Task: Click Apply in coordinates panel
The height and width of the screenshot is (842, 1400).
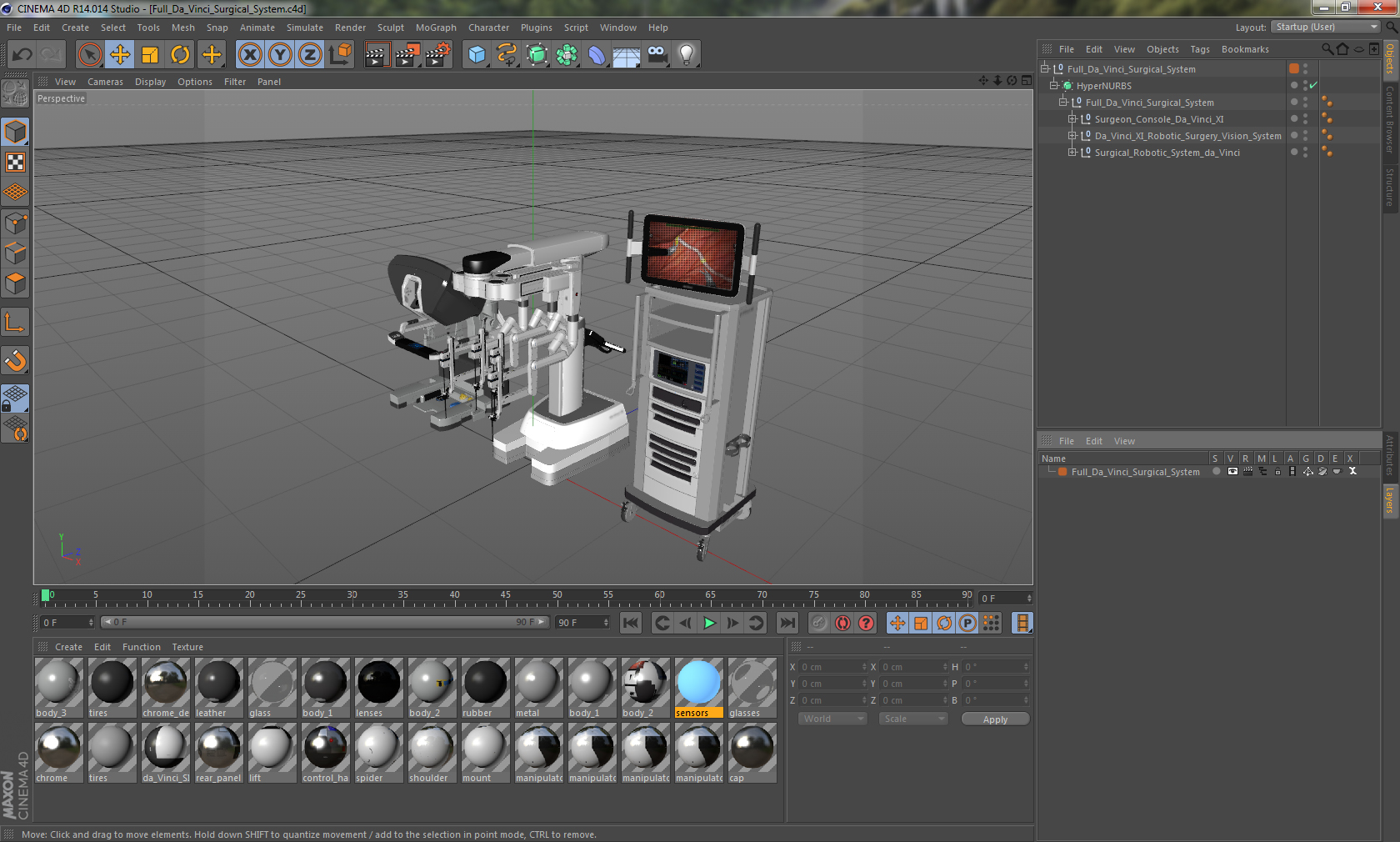Action: tap(995, 719)
